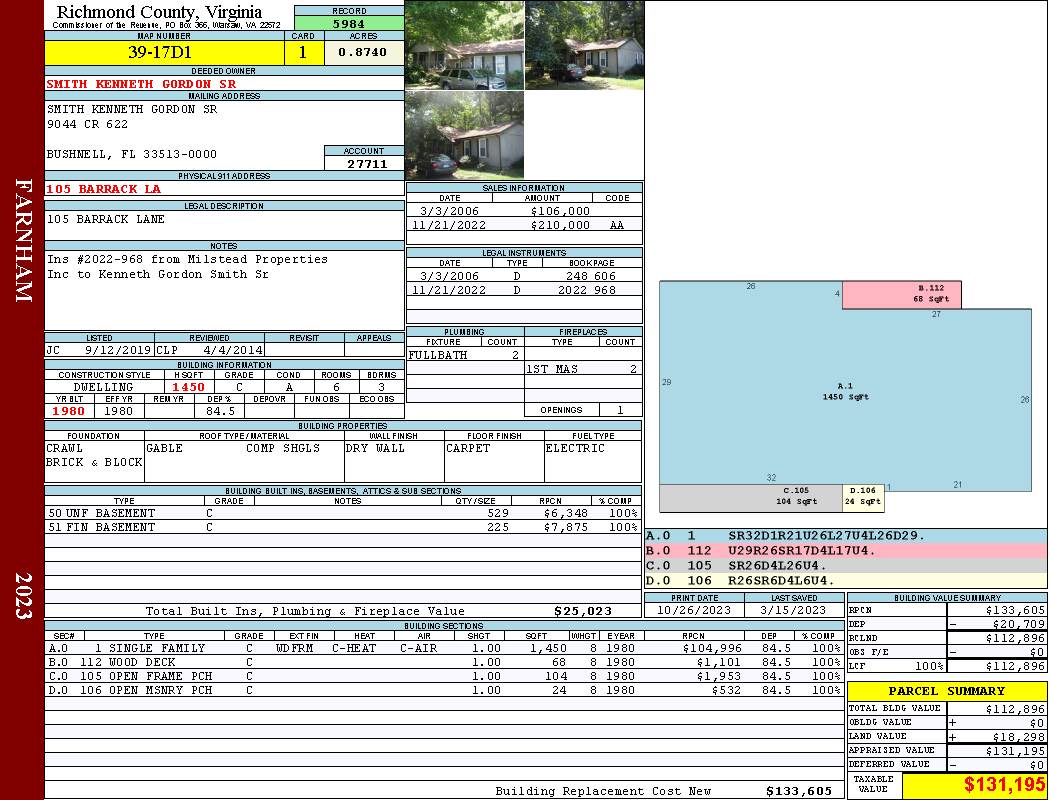Click the year built 1980 field
This screenshot has height=800, width=1050.
(69, 411)
